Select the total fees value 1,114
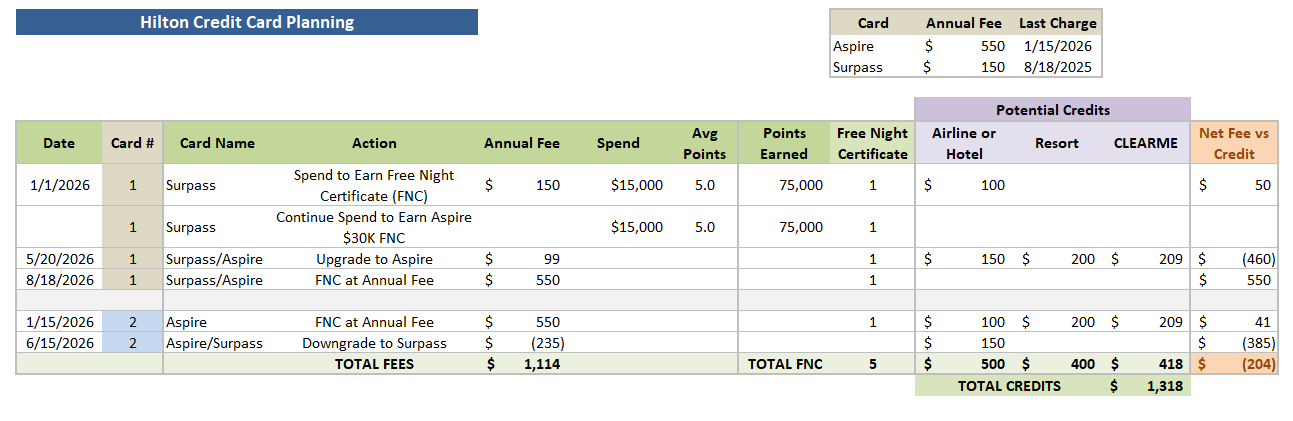This screenshot has width=1293, height=421. 524,364
